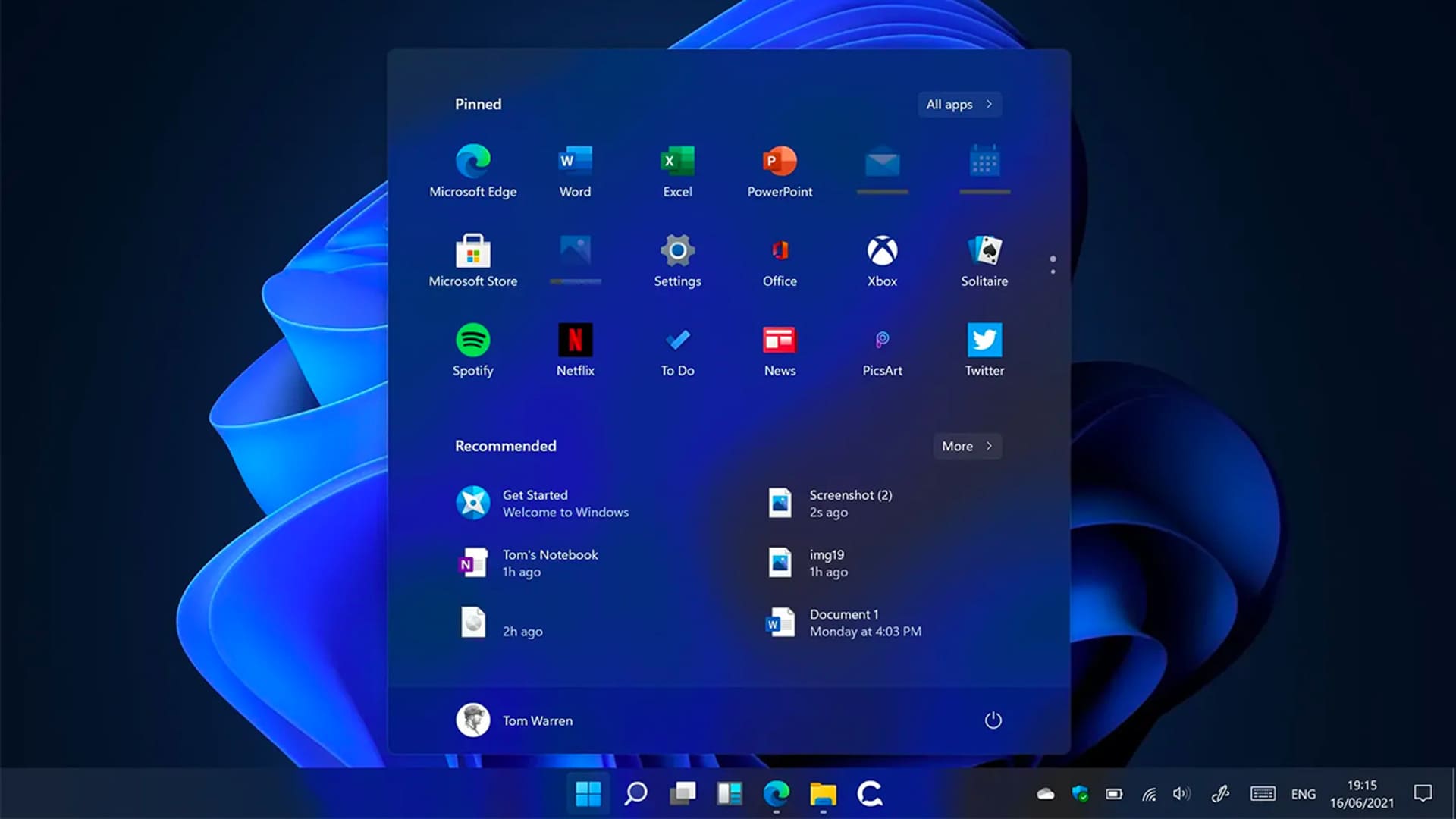Image resolution: width=1456 pixels, height=819 pixels.
Task: Open Tom's Notebook recommended item
Action: pos(531,563)
